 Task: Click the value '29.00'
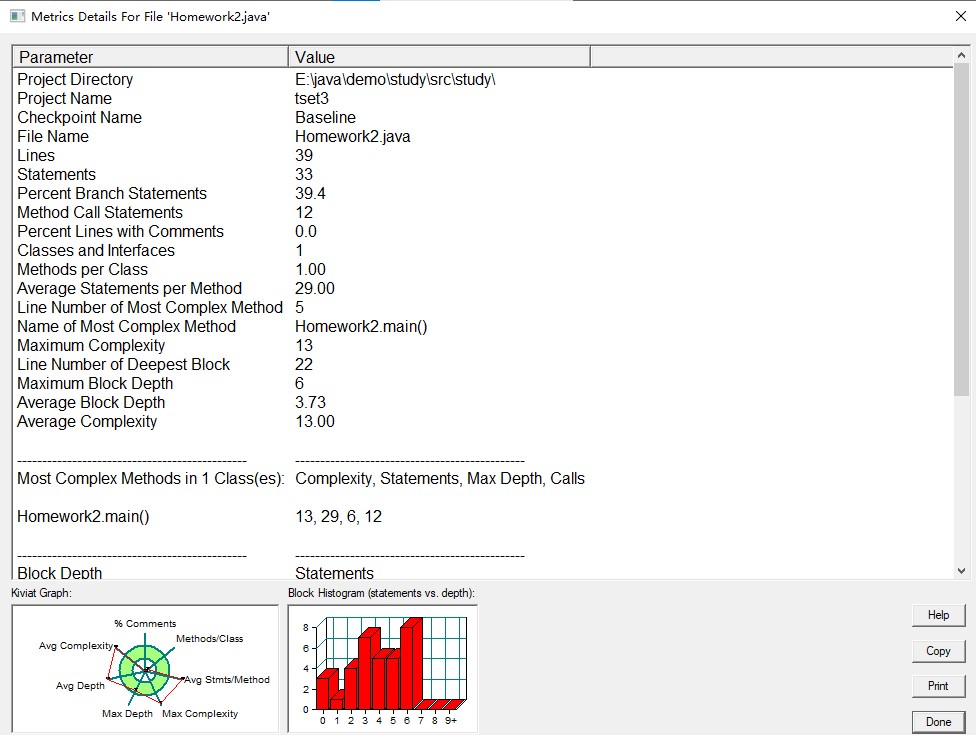(315, 288)
